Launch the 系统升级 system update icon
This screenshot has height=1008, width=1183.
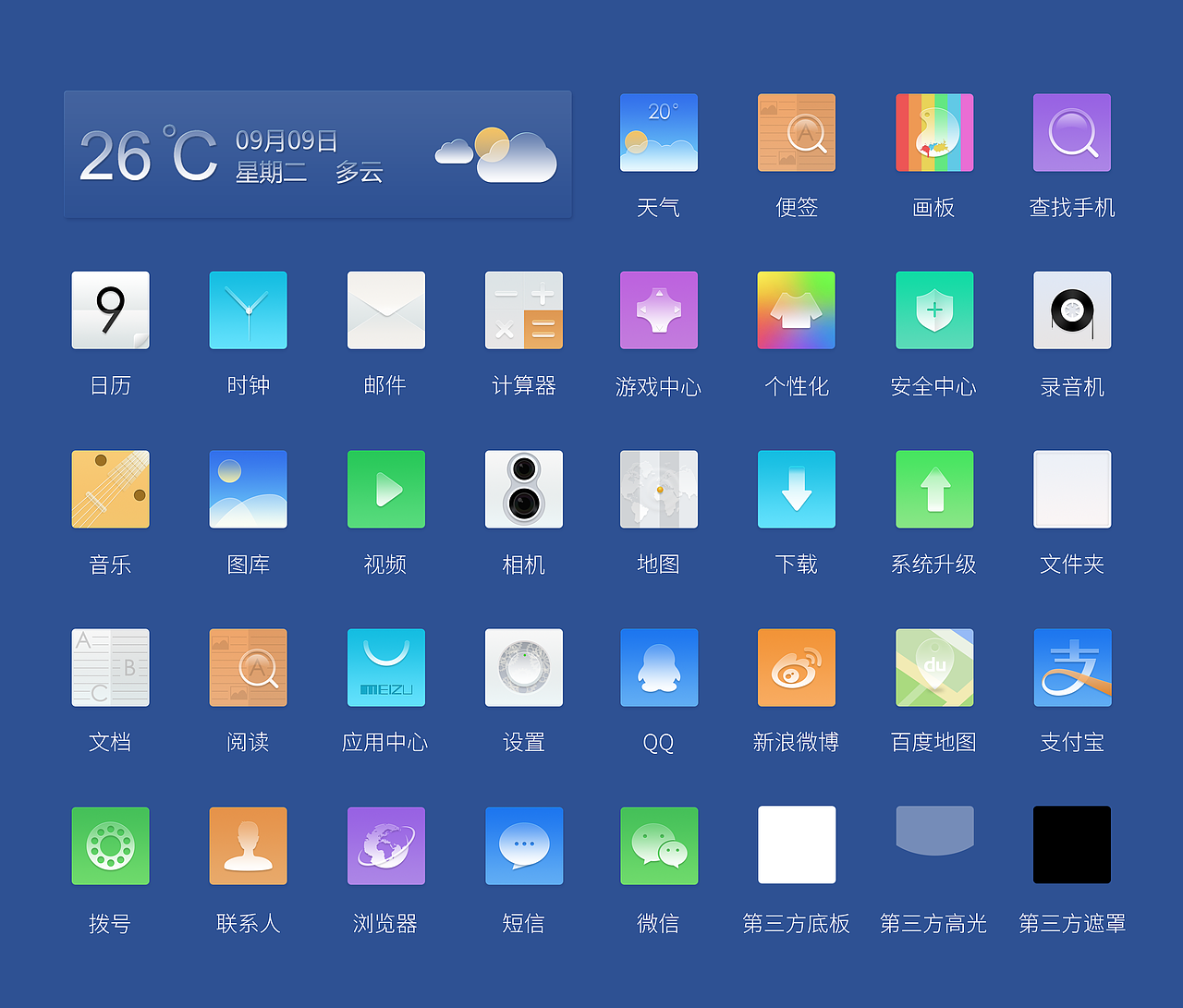coord(934,490)
